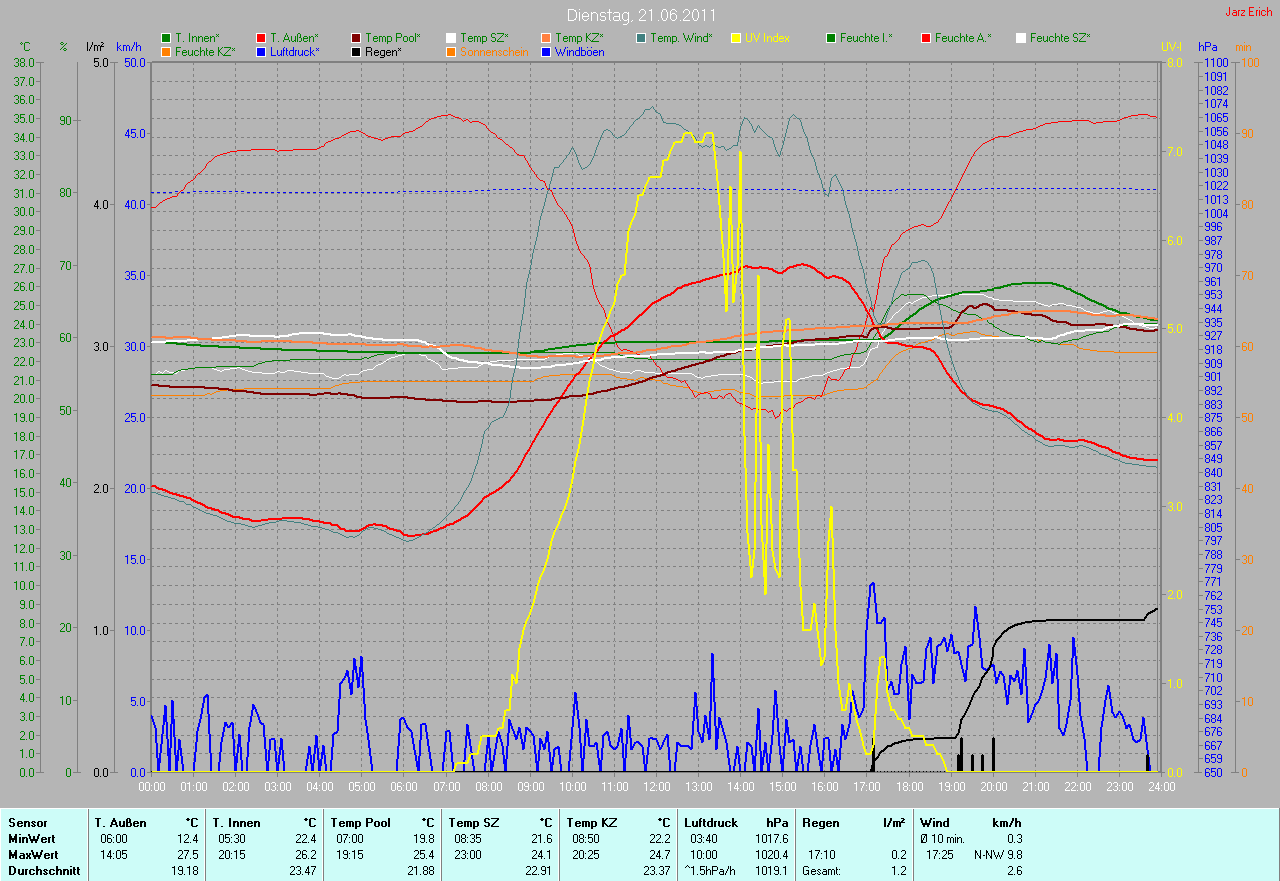Click the Temp SZ average 22.91
Viewport: 1280px width, 881px height.
pyautogui.click(x=538, y=871)
